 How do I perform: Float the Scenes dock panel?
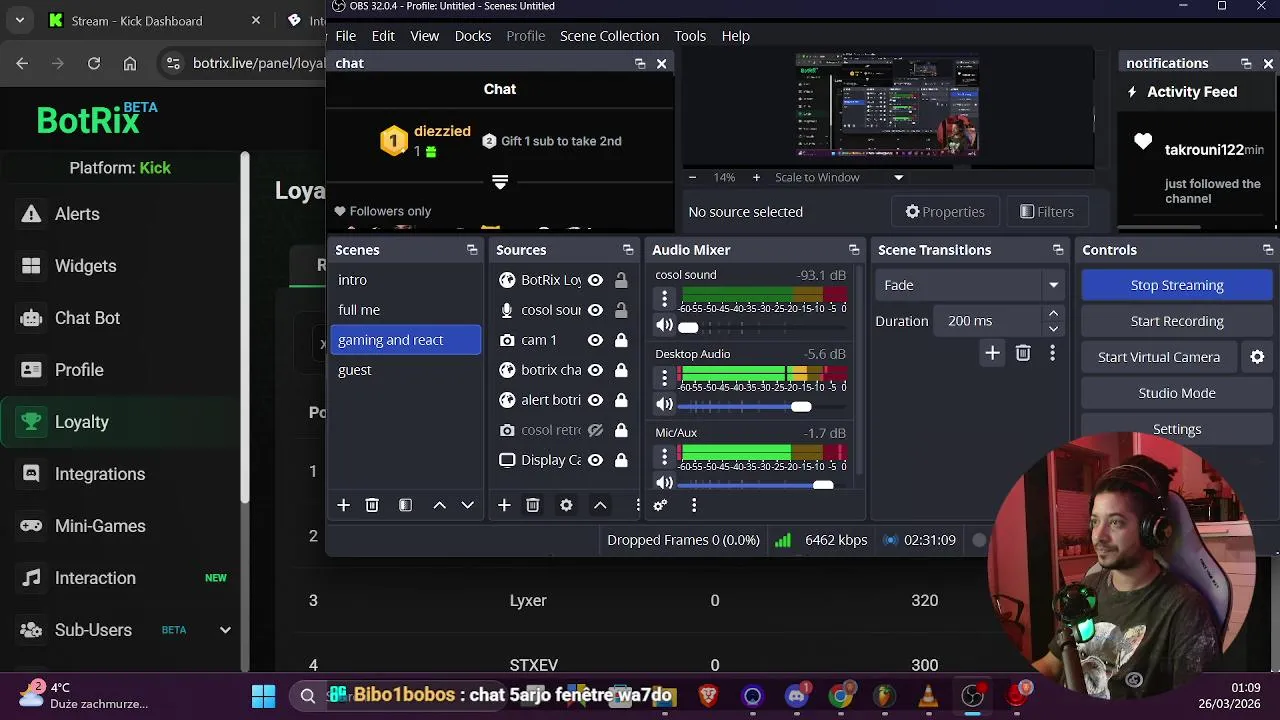472,250
